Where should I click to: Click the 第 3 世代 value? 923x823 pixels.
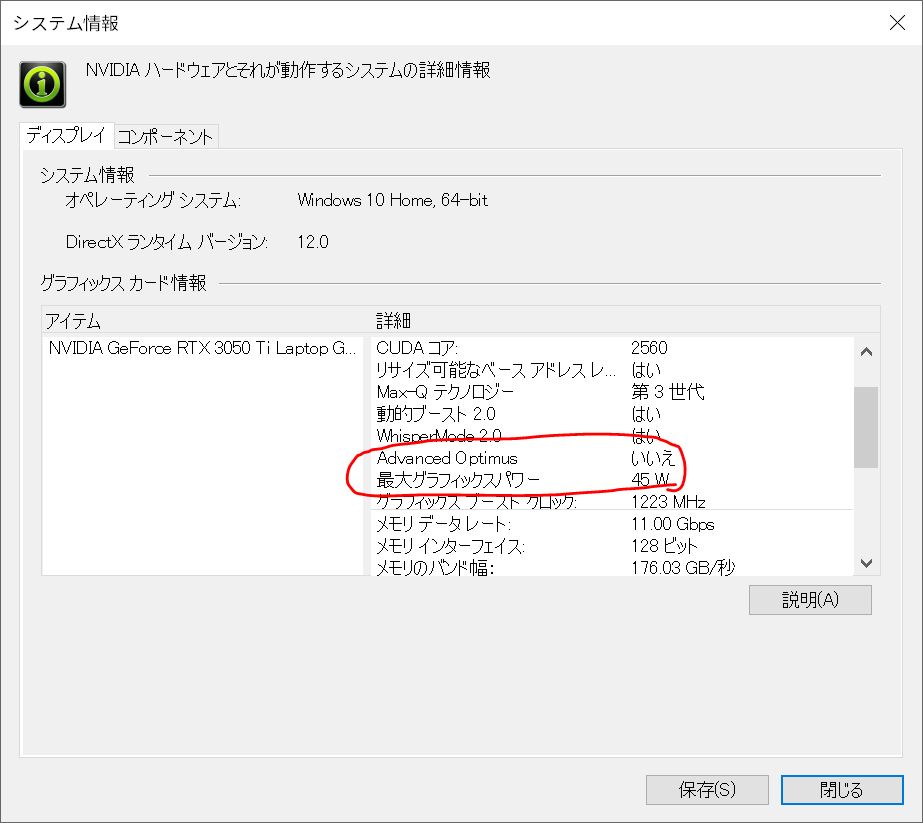668,392
